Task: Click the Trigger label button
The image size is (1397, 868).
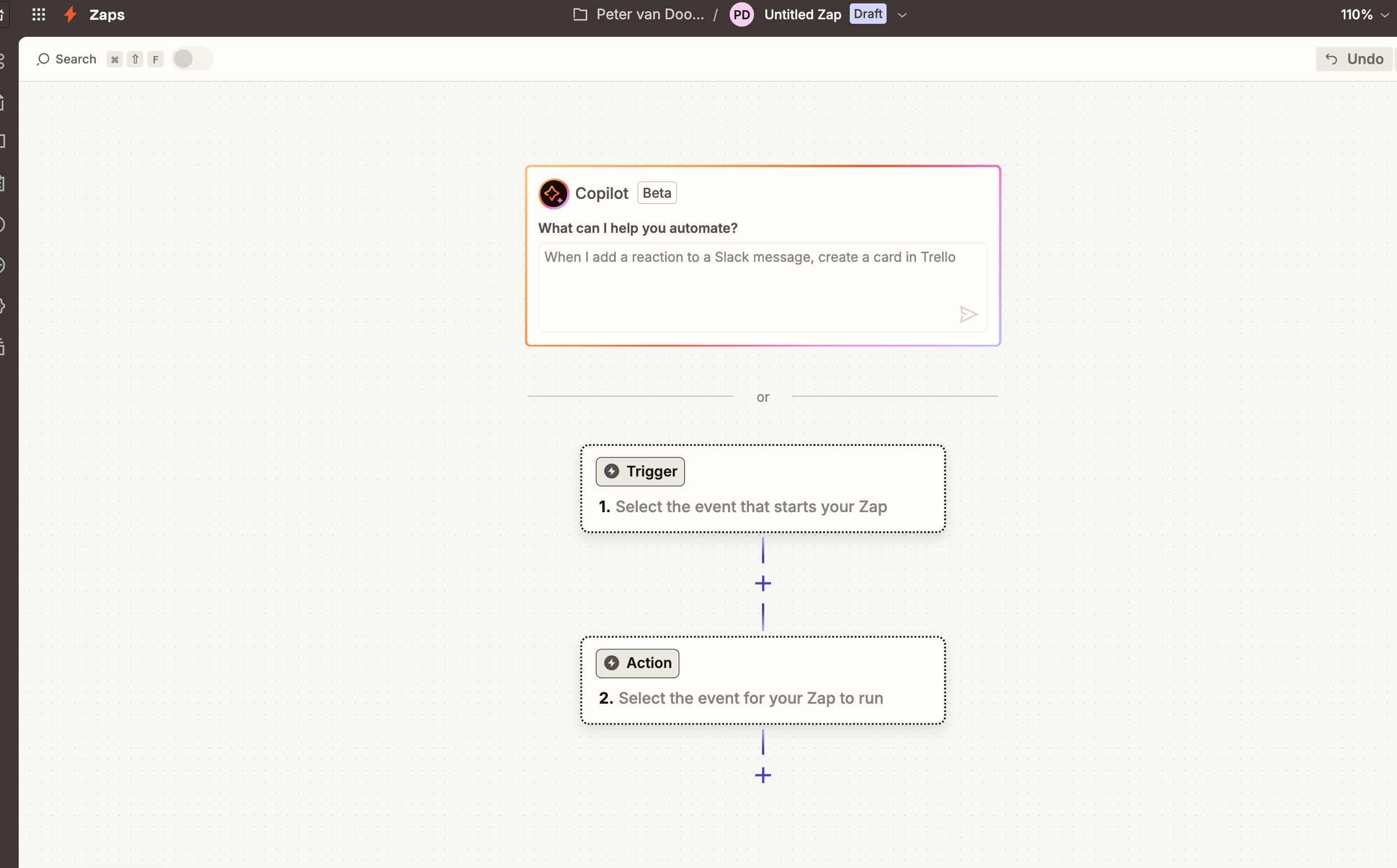Action: point(640,471)
